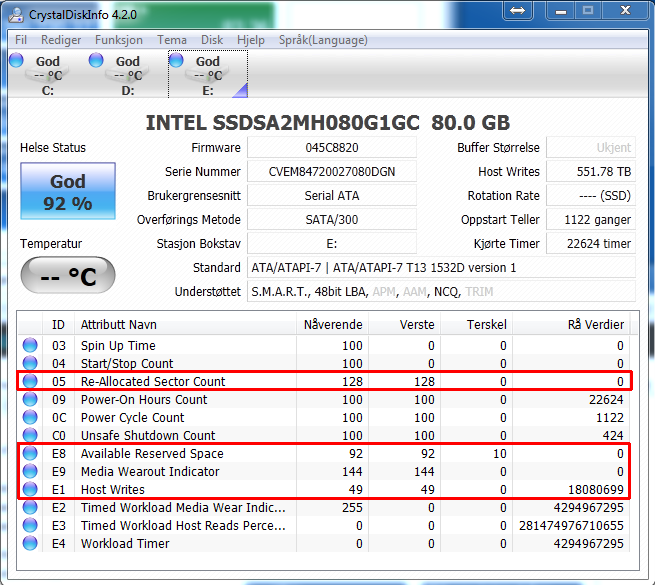Click the blue status orb for drive C:

pyautogui.click(x=16, y=60)
